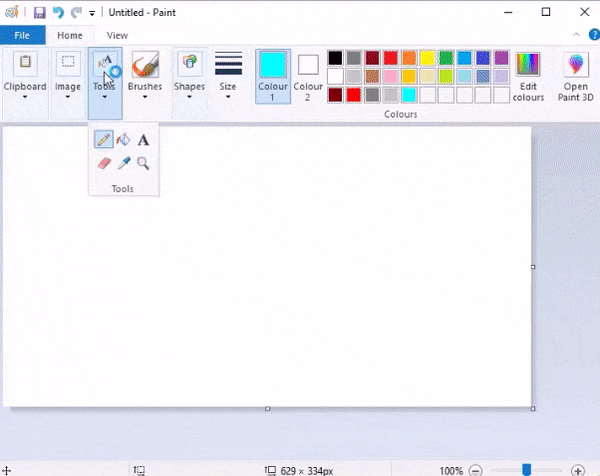Pick the gold colour swatch

[409, 77]
